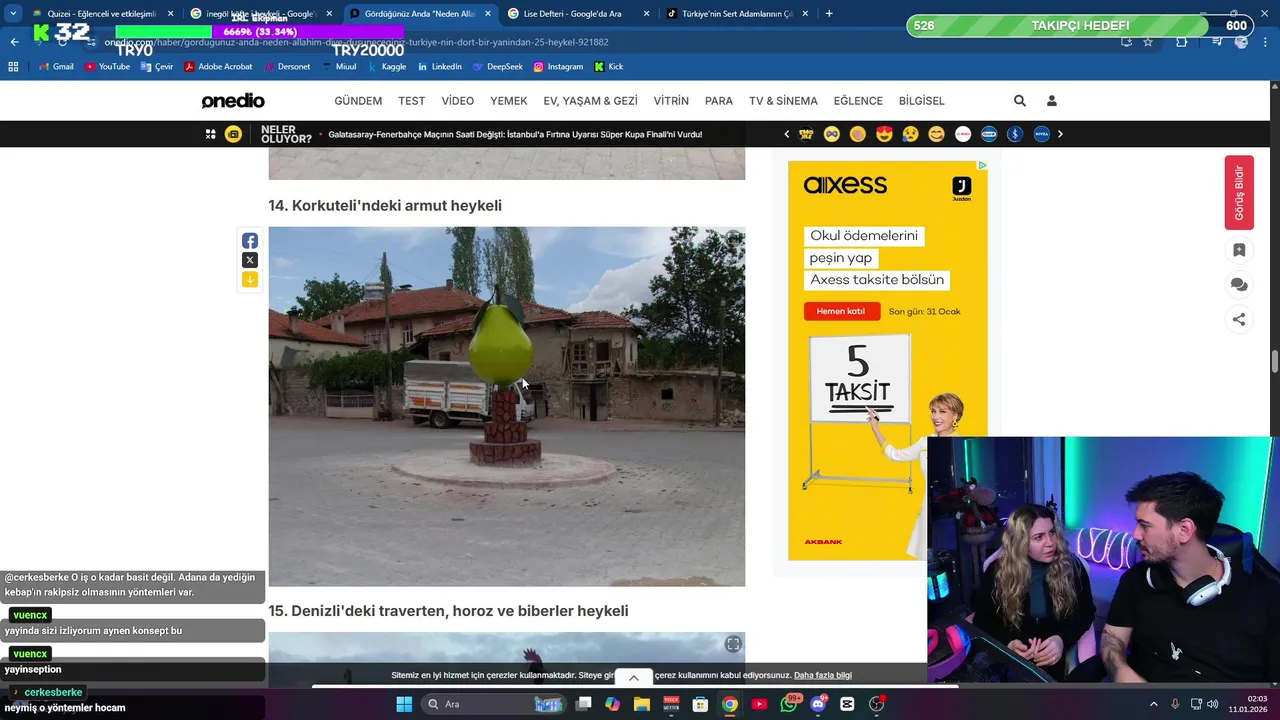This screenshot has height=720, width=1280.
Task: Click the Nivea brand icon
Action: pos(1041,134)
